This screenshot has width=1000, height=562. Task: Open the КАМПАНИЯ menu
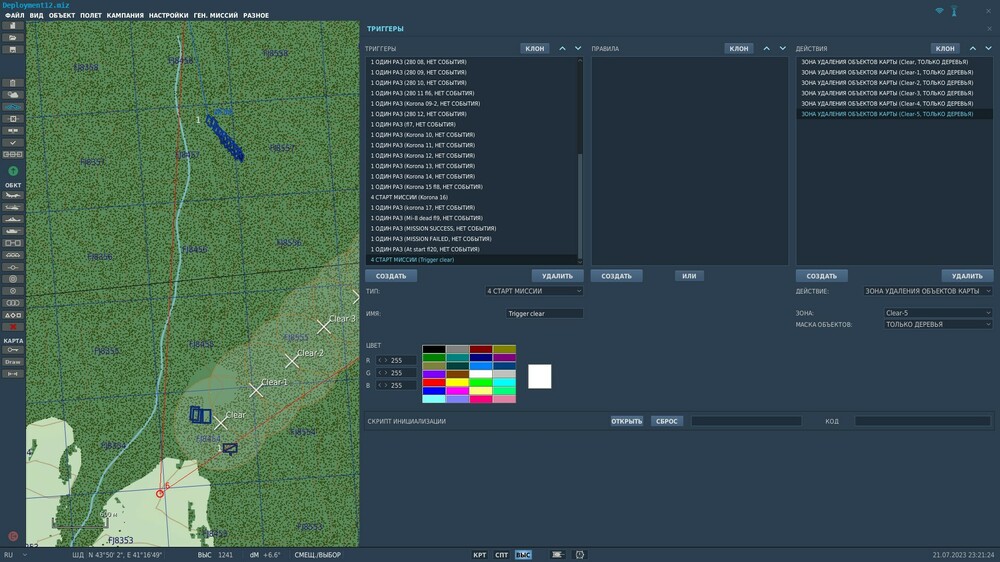[125, 15]
